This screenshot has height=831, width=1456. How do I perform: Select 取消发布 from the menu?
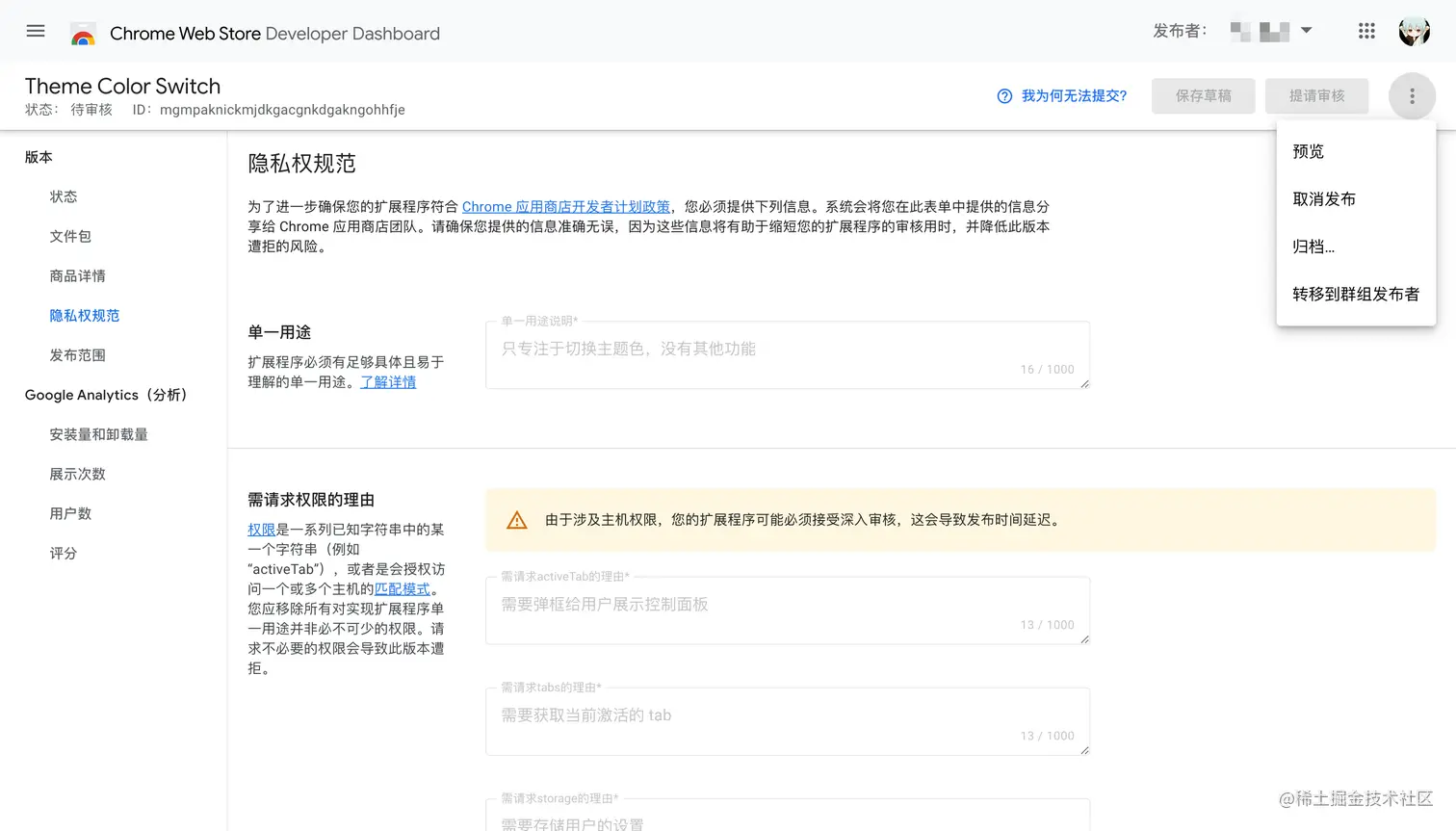click(1322, 198)
